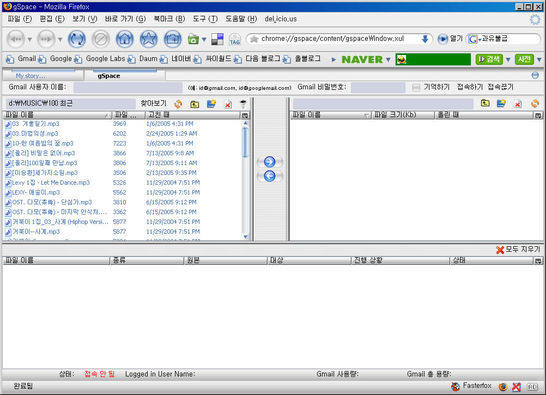The image size is (546, 395).
Task: Open the Back button history dropdown
Action: click(30, 39)
